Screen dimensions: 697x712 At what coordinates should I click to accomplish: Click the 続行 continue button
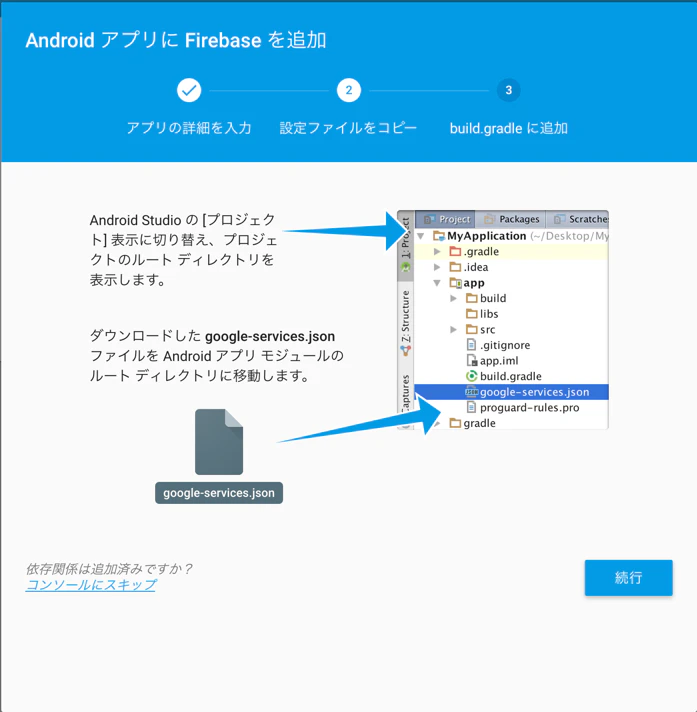point(628,578)
